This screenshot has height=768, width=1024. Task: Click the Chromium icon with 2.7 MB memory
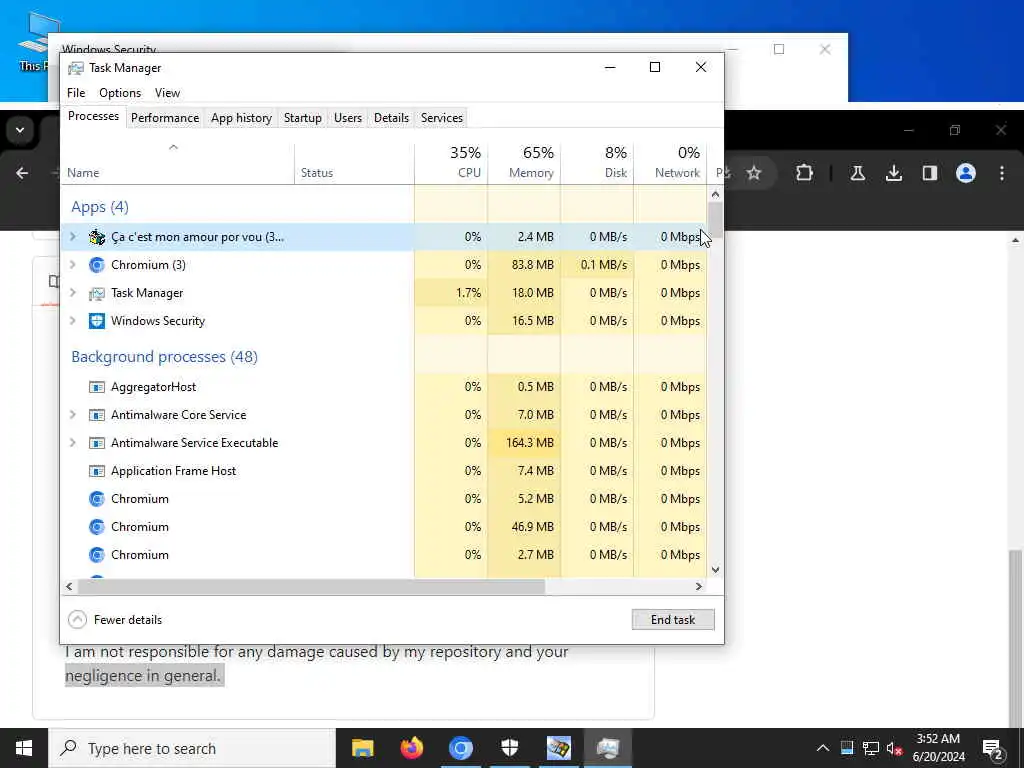97,555
